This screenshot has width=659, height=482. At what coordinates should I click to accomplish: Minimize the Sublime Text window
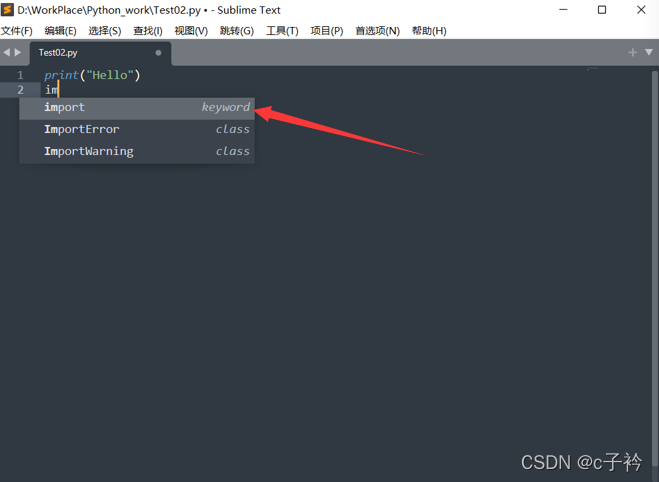(x=563, y=10)
